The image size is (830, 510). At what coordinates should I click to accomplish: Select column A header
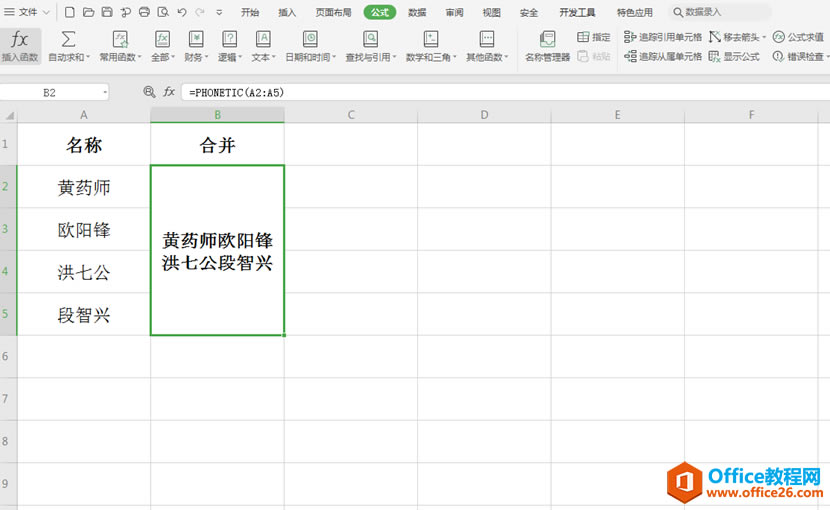[x=84, y=115]
